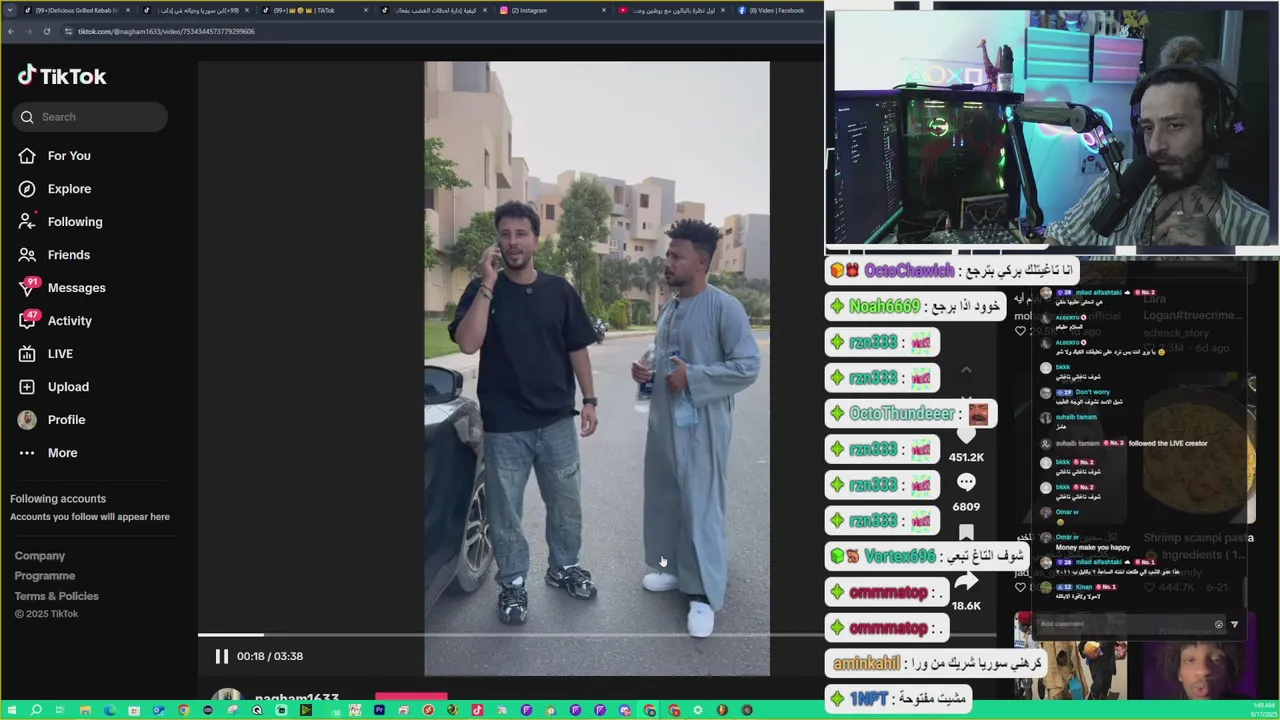Like the video with heart icon
The height and width of the screenshot is (720, 1280).
click(x=966, y=435)
